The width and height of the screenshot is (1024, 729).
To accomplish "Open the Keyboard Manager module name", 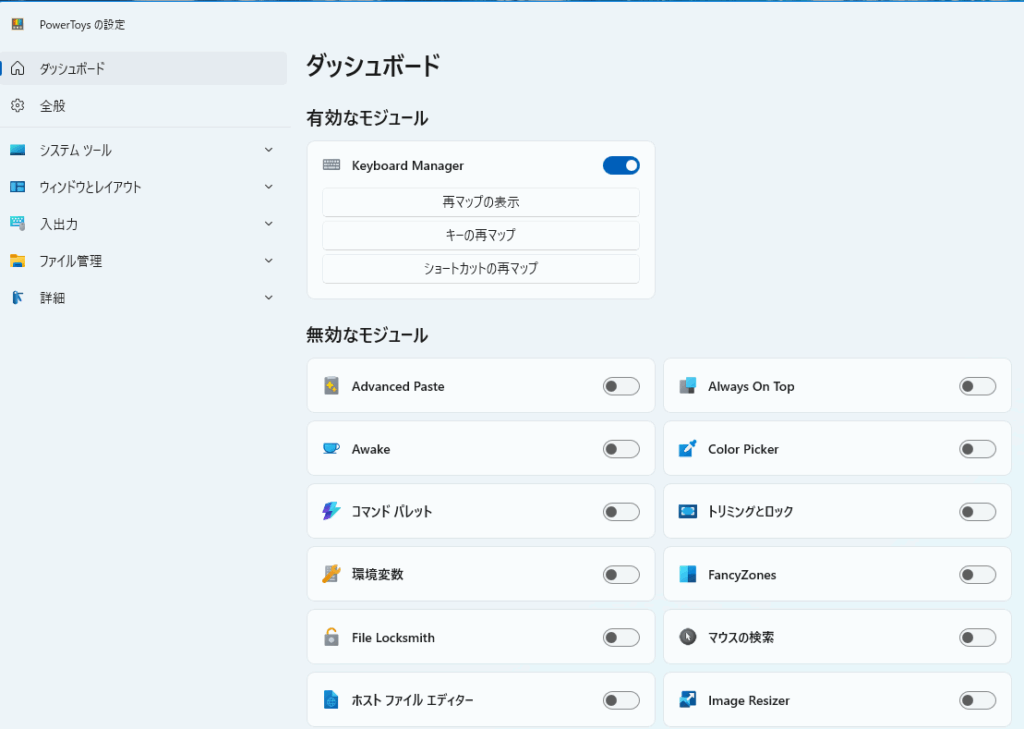I will tap(408, 165).
